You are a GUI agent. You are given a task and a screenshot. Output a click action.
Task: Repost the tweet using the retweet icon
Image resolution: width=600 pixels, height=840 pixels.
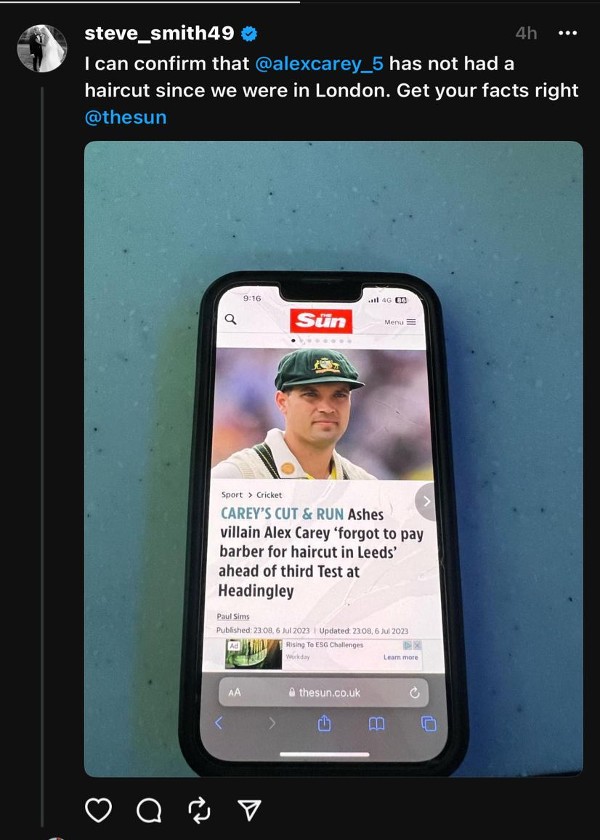coord(201,811)
